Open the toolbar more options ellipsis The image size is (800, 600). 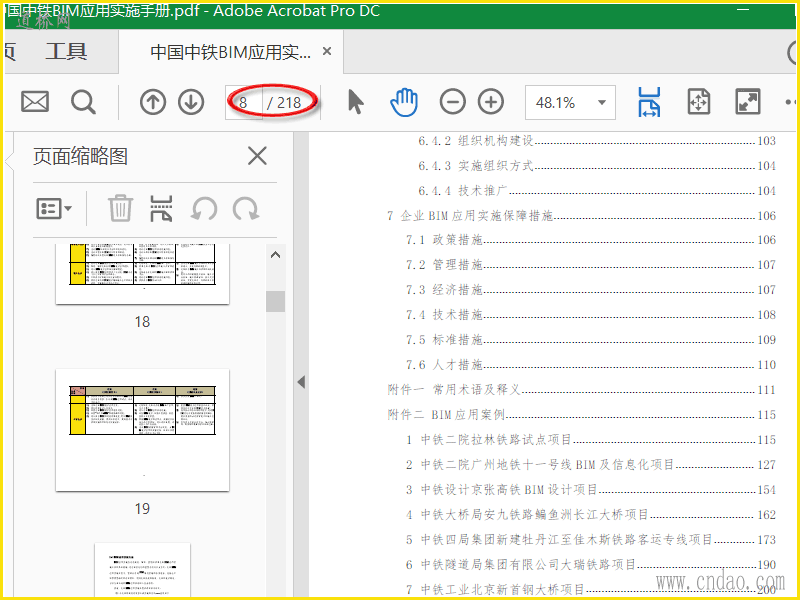point(791,102)
